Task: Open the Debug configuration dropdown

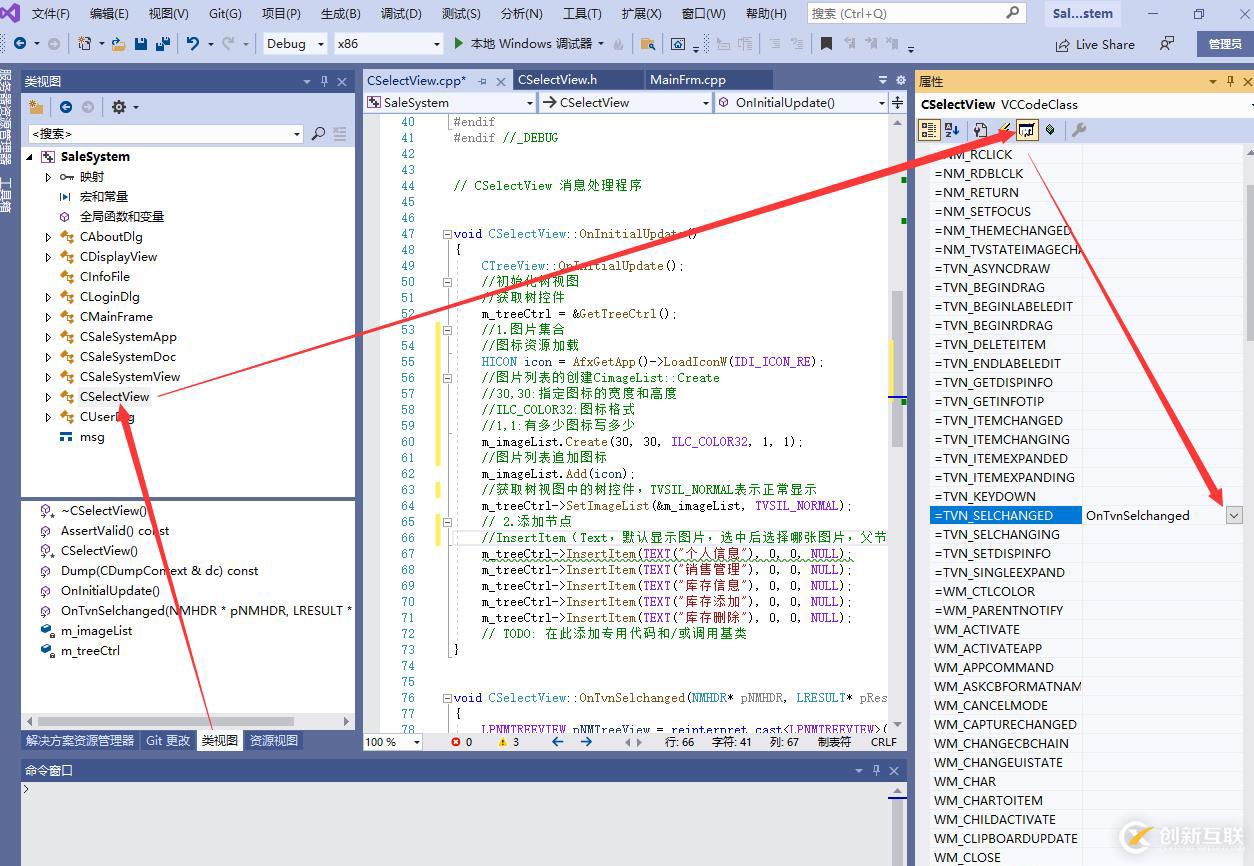Action: [x=320, y=44]
